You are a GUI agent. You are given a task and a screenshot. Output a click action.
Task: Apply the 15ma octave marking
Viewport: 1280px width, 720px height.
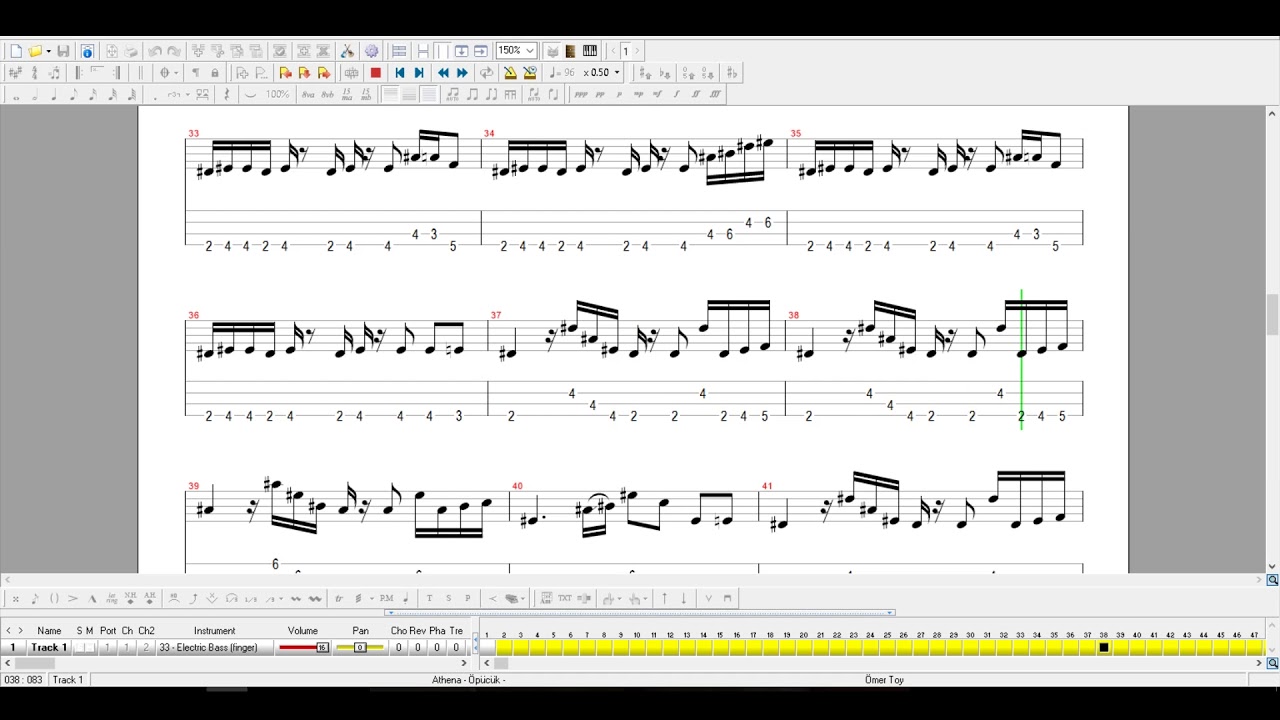tap(347, 95)
